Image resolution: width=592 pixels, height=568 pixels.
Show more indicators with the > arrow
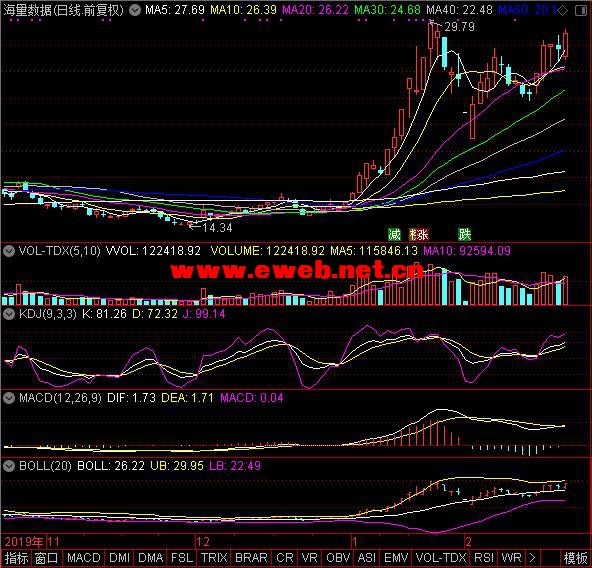pos(532,558)
